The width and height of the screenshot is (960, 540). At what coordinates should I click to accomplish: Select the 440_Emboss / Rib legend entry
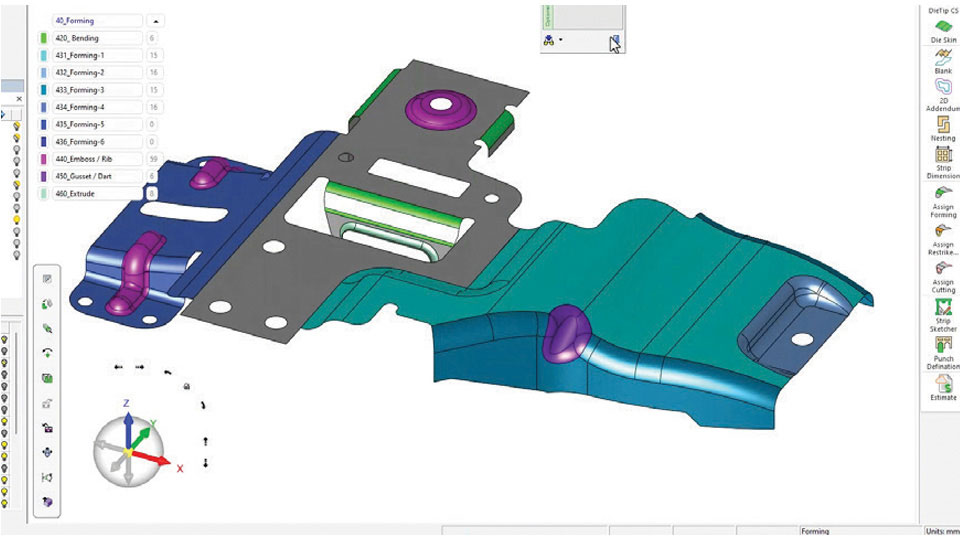97,159
